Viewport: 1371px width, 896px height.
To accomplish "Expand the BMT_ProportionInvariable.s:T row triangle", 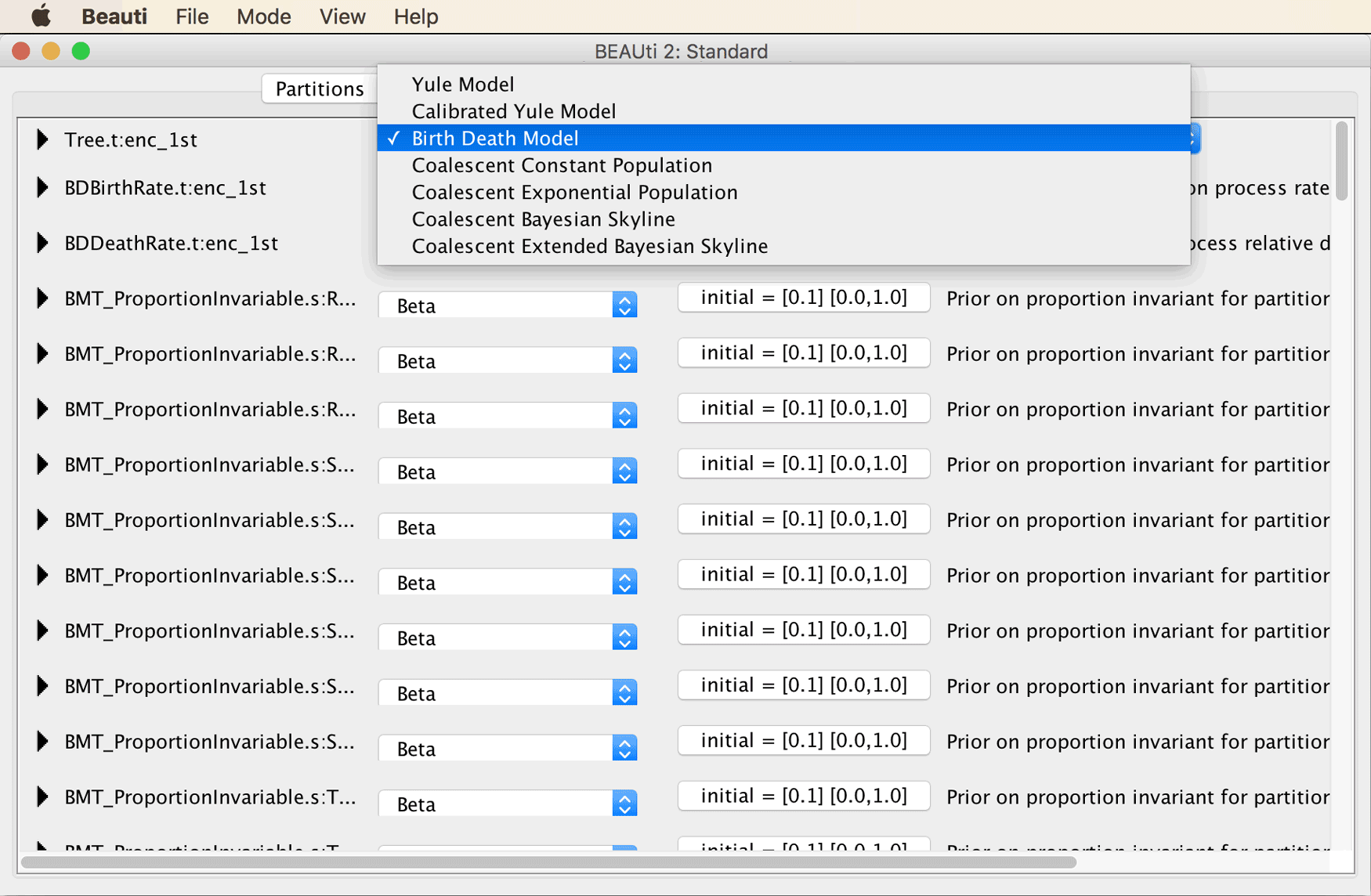I will pyautogui.click(x=42, y=797).
